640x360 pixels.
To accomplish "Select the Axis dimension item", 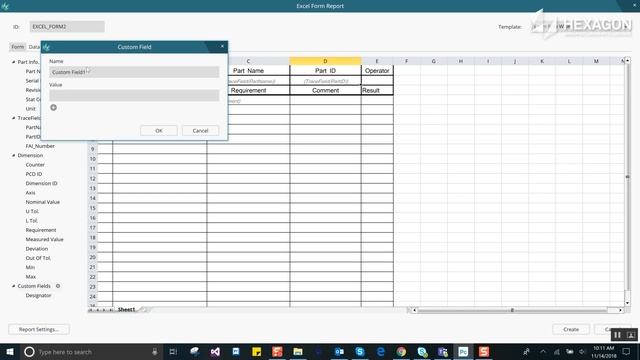I will click(31, 193).
